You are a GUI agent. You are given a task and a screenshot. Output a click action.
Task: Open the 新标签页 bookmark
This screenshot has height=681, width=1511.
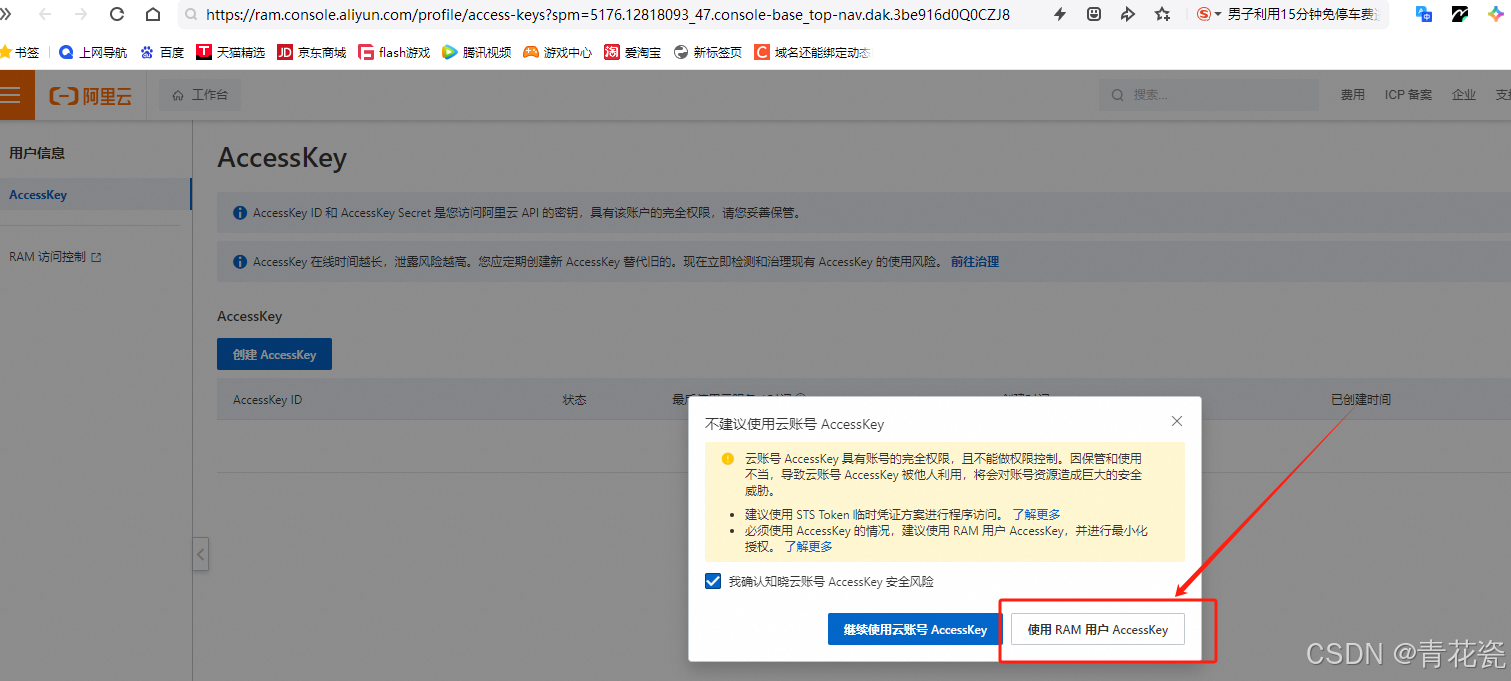click(708, 52)
